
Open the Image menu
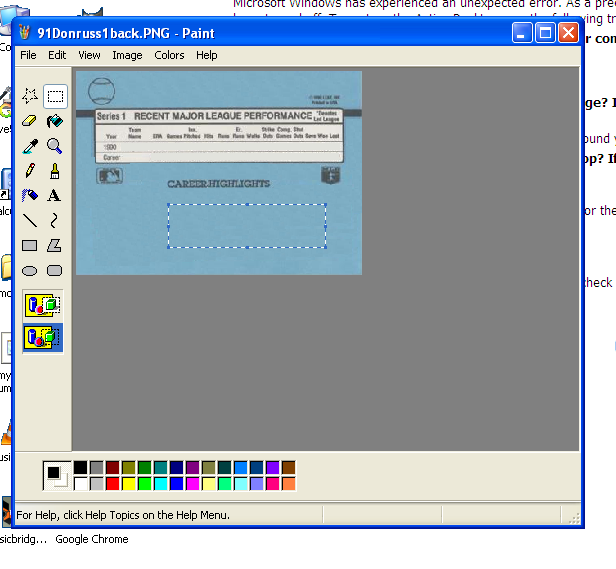click(127, 55)
